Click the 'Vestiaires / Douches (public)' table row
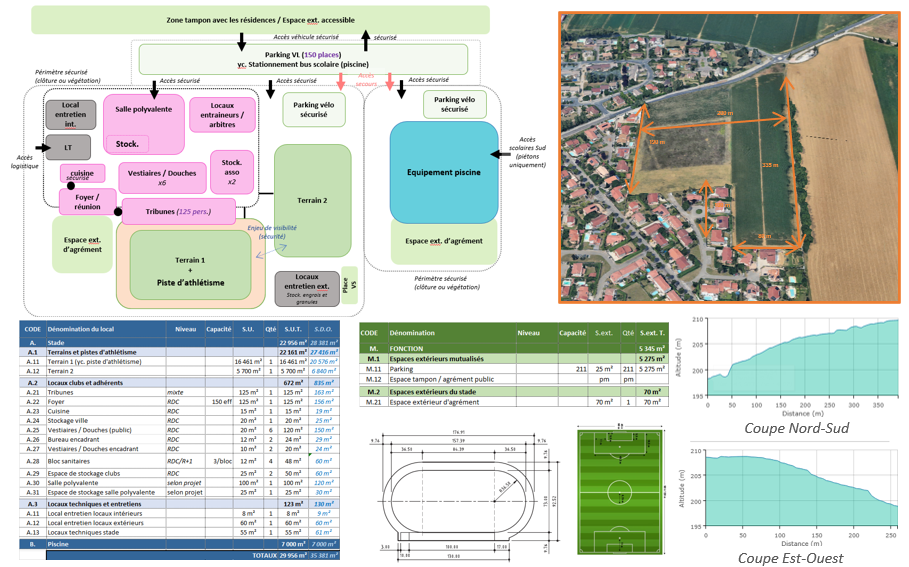Image resolution: width=909 pixels, height=567 pixels. [179, 430]
